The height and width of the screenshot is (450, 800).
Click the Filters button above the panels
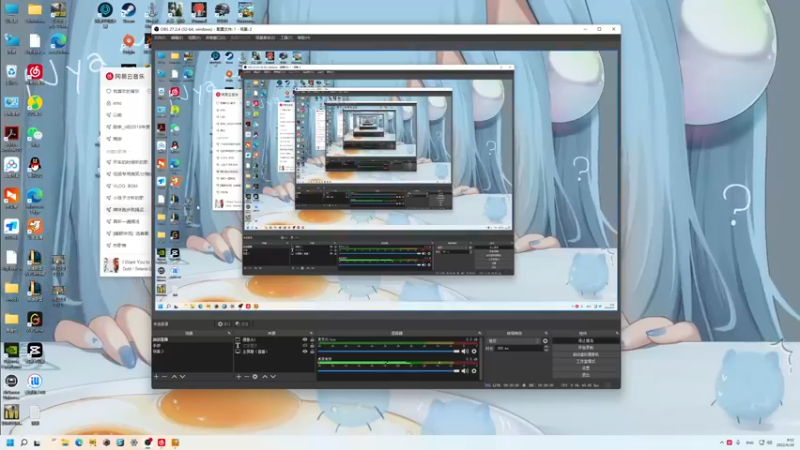(242, 324)
